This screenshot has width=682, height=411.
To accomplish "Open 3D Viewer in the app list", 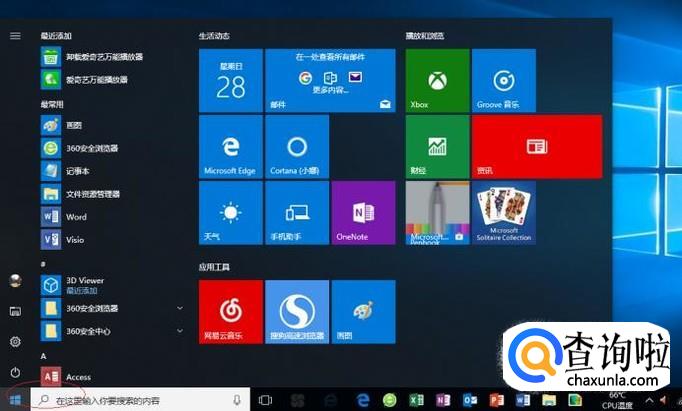I will (x=113, y=285).
